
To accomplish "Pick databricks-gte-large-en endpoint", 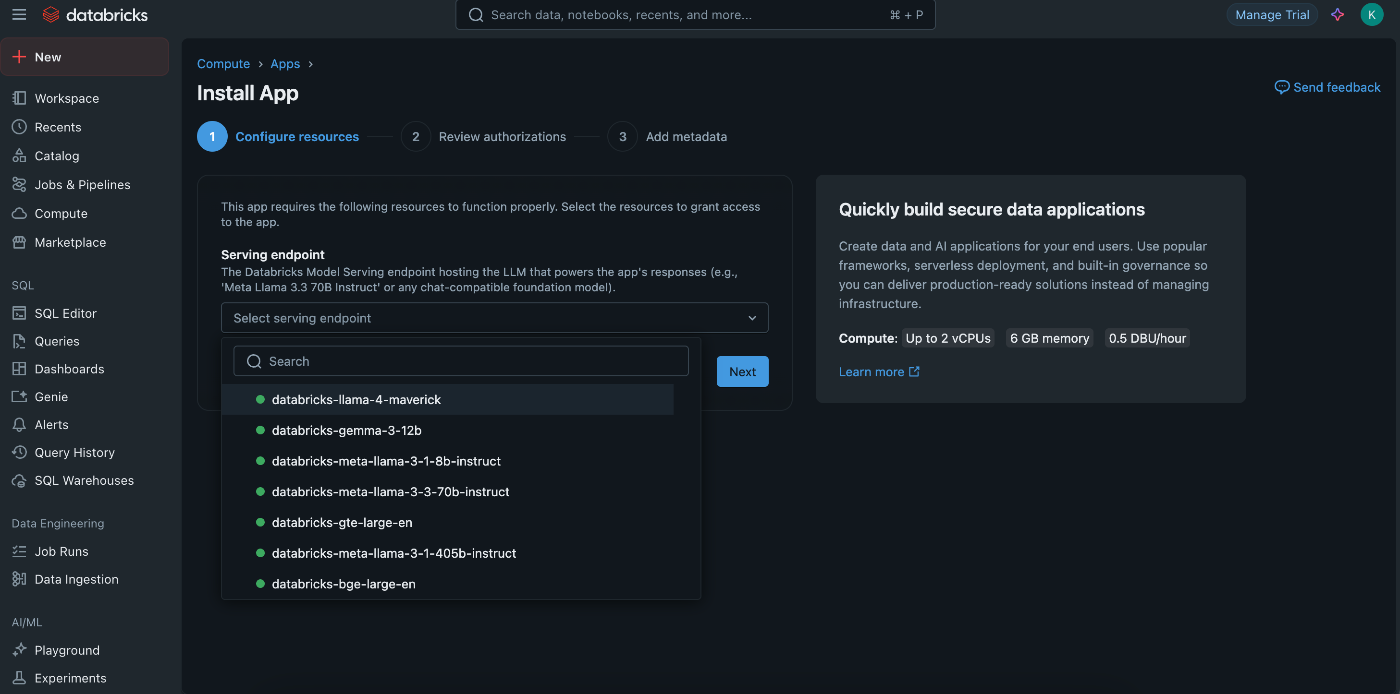I will click(448, 523).
